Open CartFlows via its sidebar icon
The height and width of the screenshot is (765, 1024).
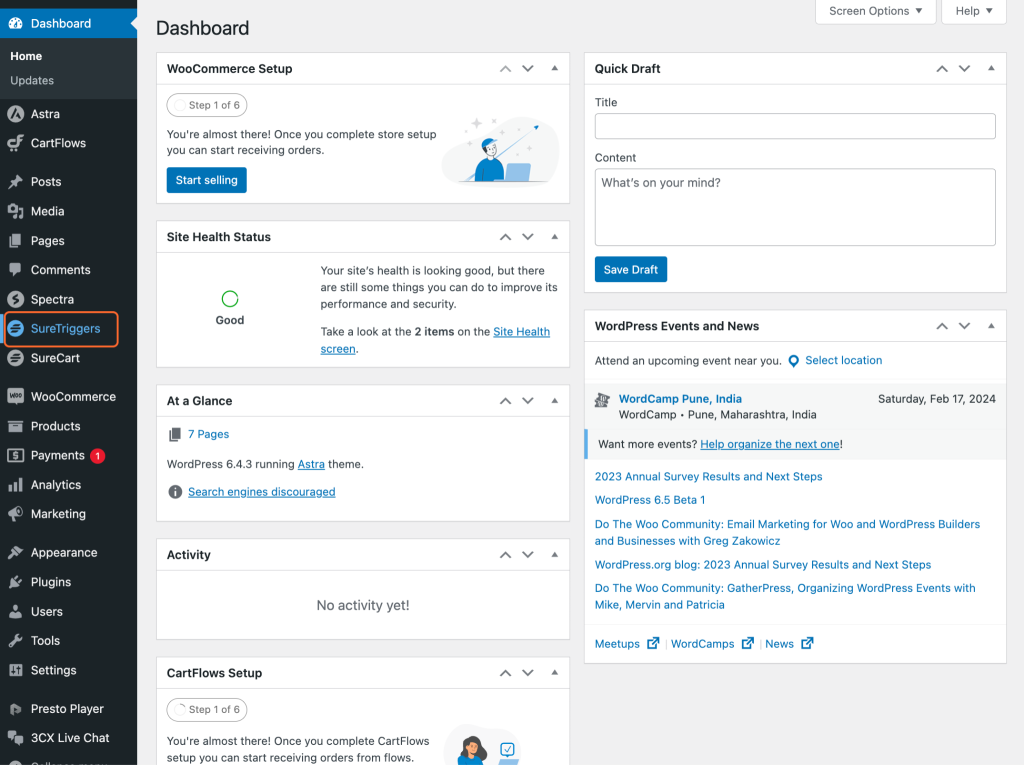pyautogui.click(x=15, y=143)
